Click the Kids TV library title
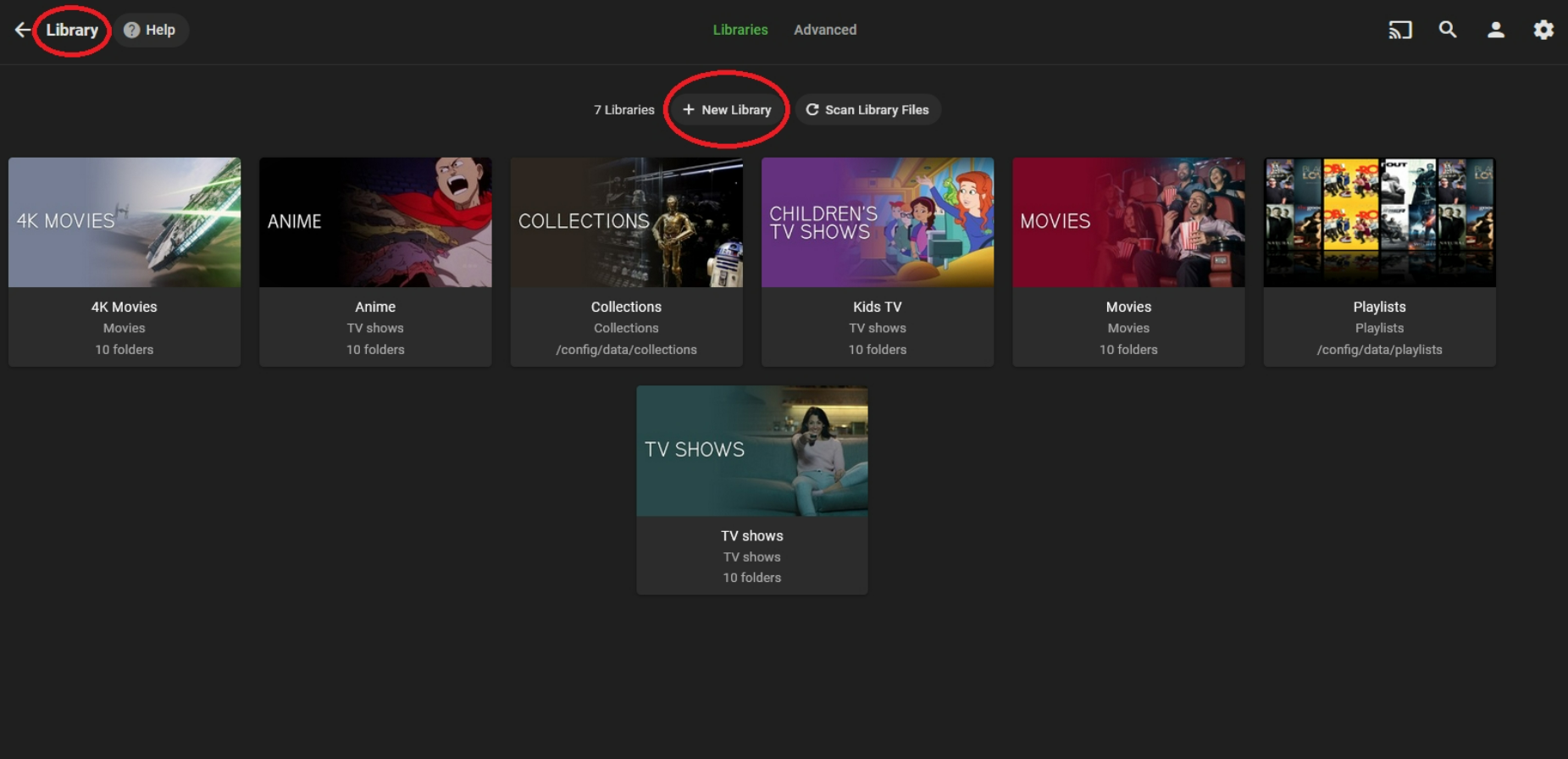Screen dimensions: 1568x759 click(x=877, y=307)
